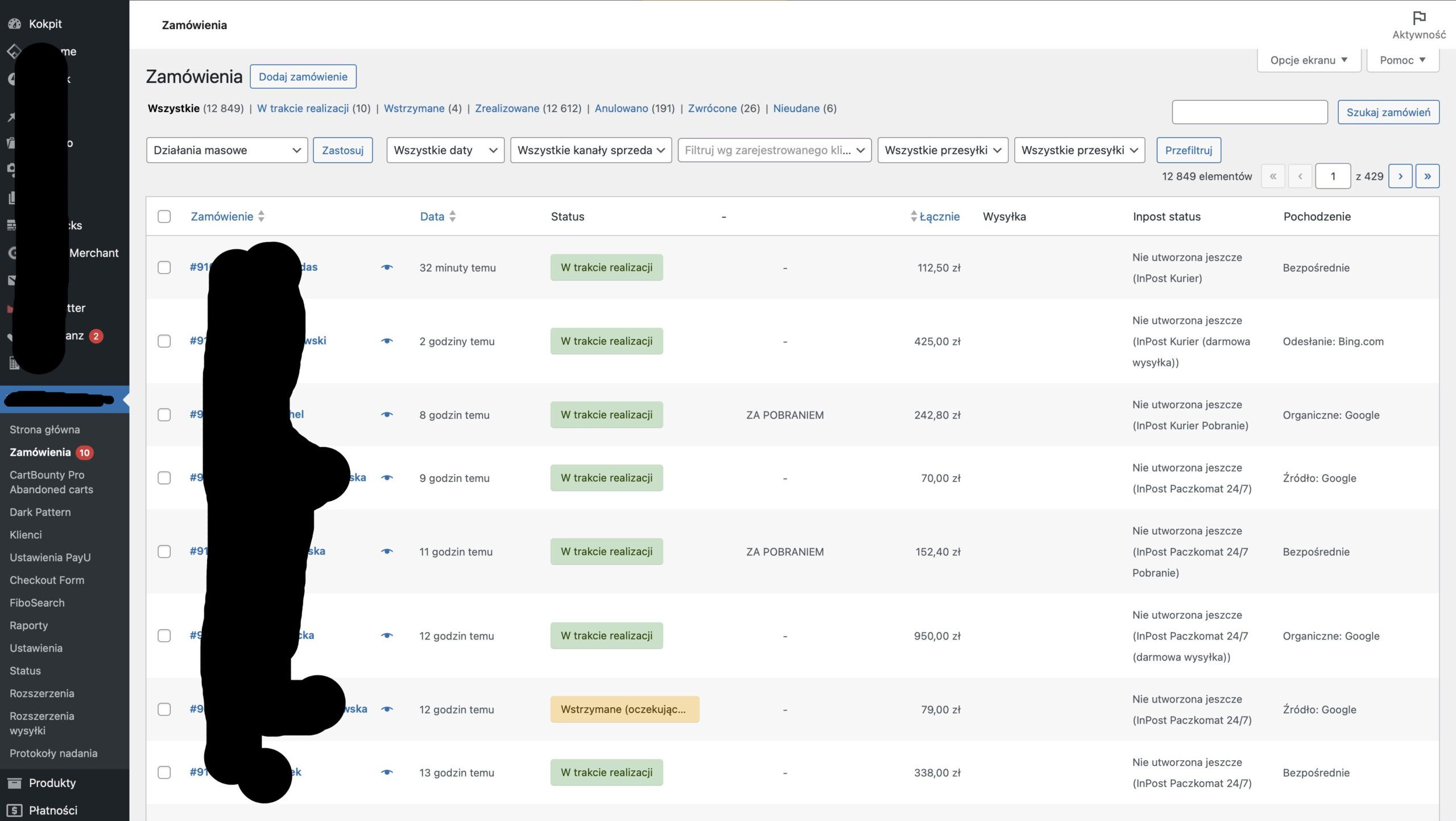The width and height of the screenshot is (1456, 821).
Task: Click the Płatności sidebar icon
Action: 15,810
